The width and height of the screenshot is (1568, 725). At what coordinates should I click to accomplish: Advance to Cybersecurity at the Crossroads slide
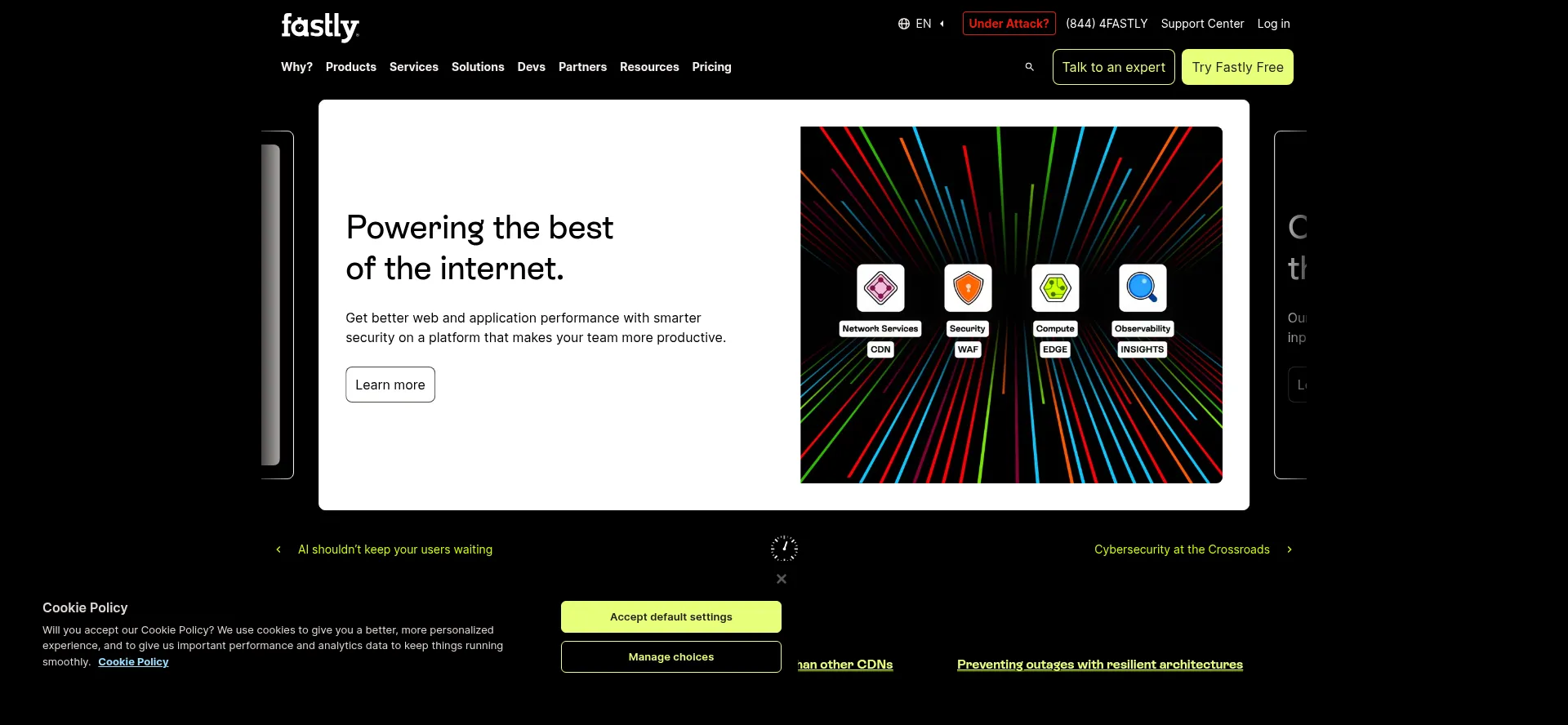tap(1192, 549)
